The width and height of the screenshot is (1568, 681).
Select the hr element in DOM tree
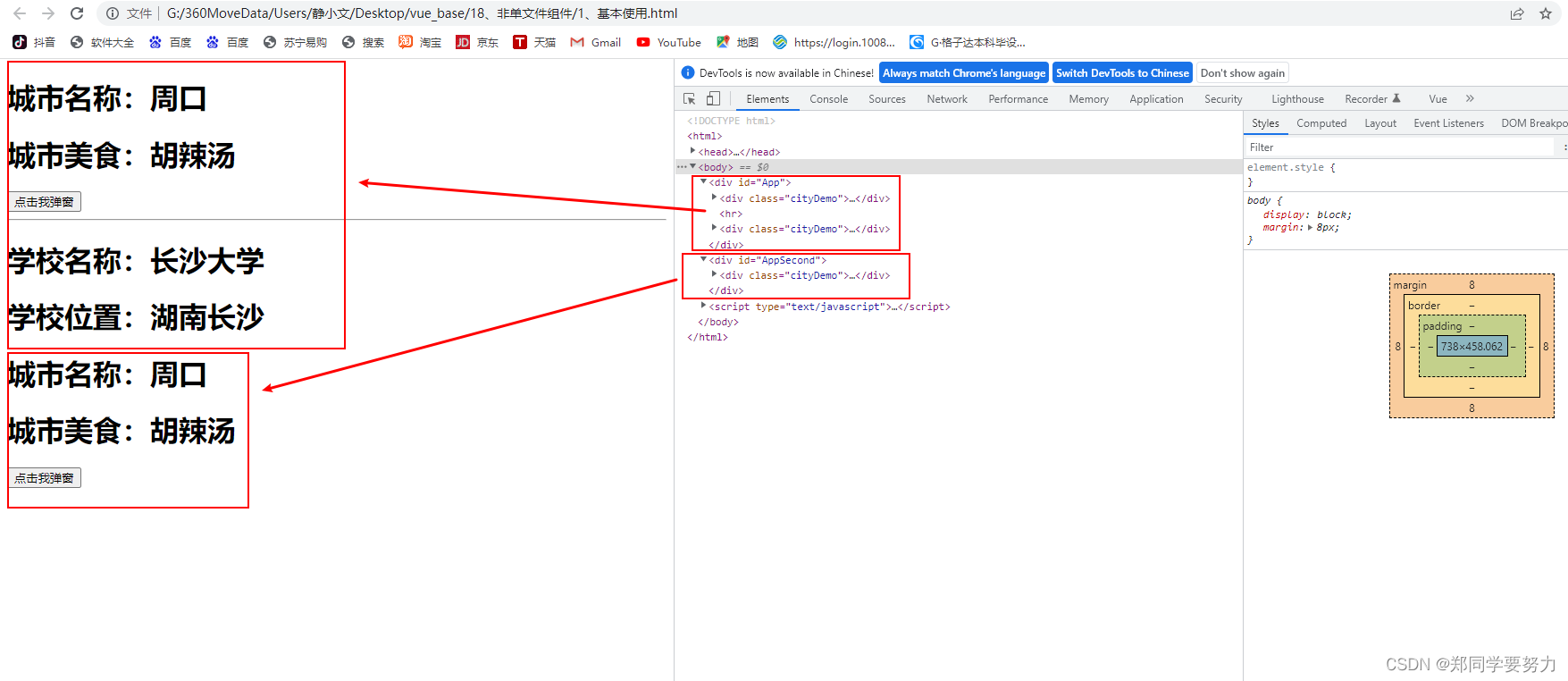731,214
